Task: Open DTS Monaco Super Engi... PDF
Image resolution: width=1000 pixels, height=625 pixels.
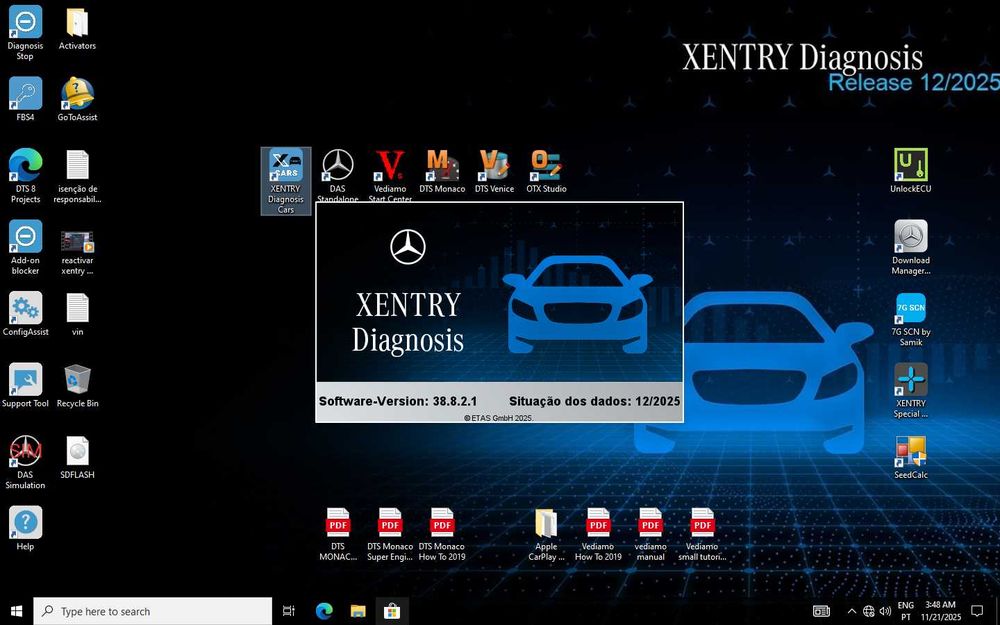Action: [x=390, y=534]
